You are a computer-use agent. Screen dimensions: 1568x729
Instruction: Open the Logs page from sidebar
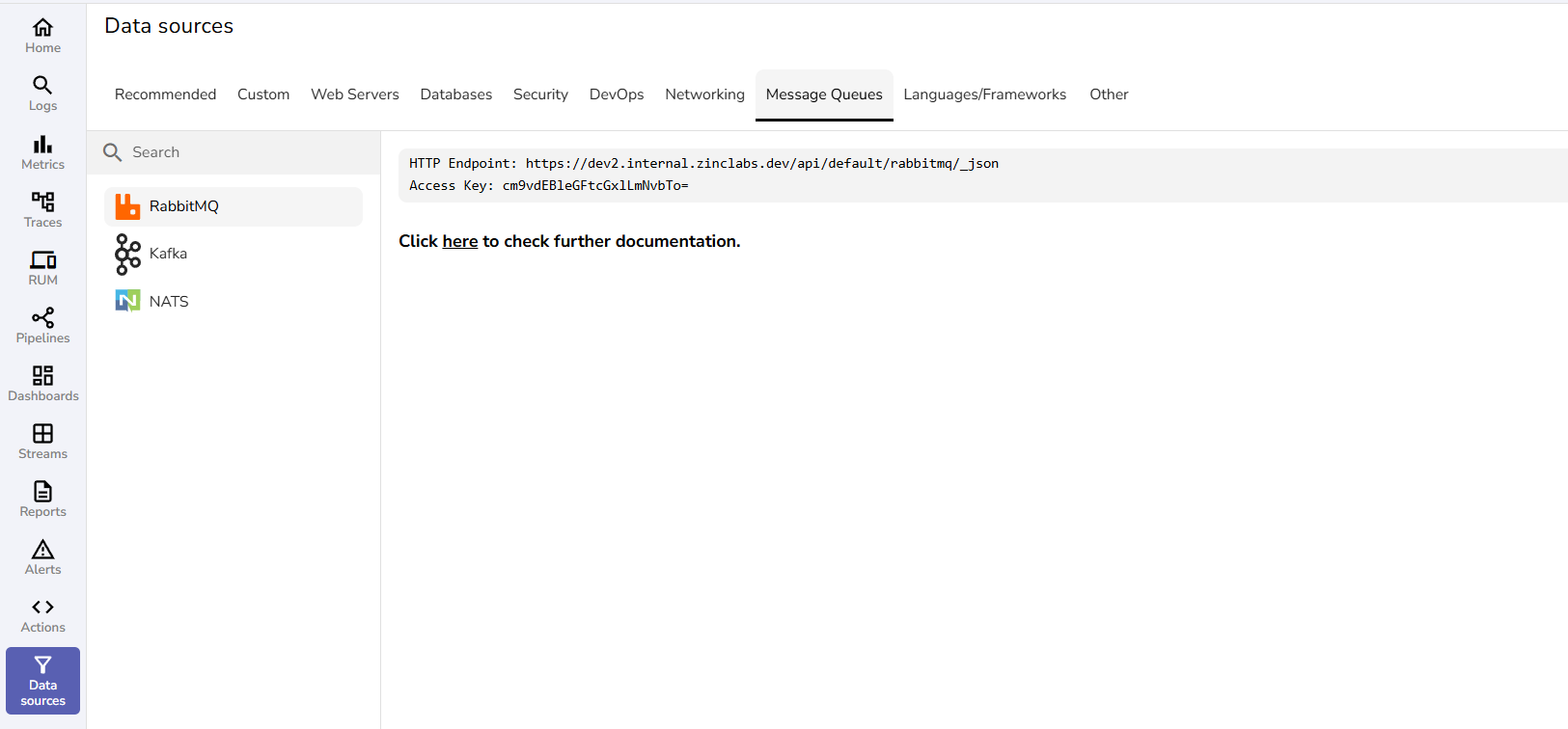[x=42, y=94]
